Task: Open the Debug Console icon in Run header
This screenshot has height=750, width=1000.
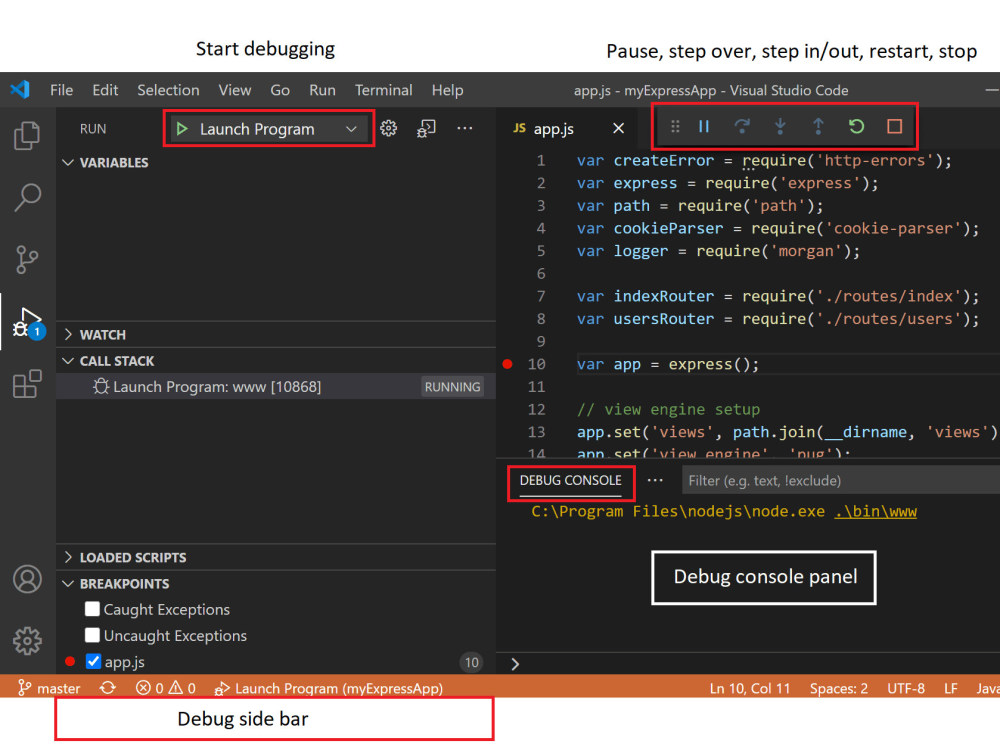Action: coord(426,128)
